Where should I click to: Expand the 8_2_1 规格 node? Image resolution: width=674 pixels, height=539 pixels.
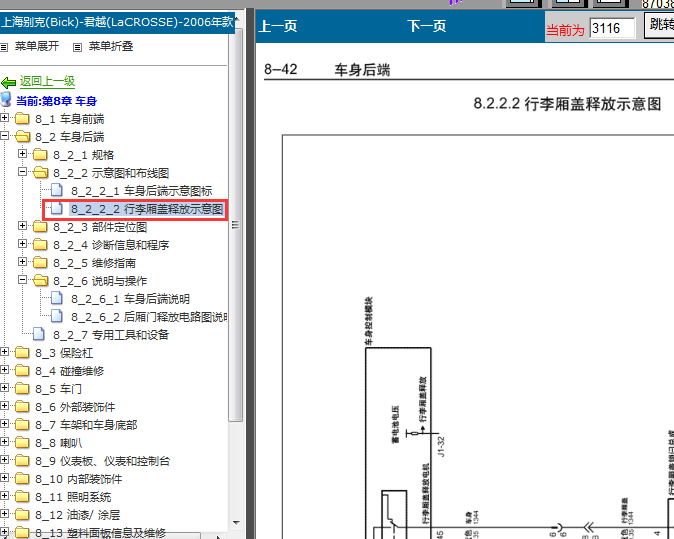pyautogui.click(x=22, y=153)
